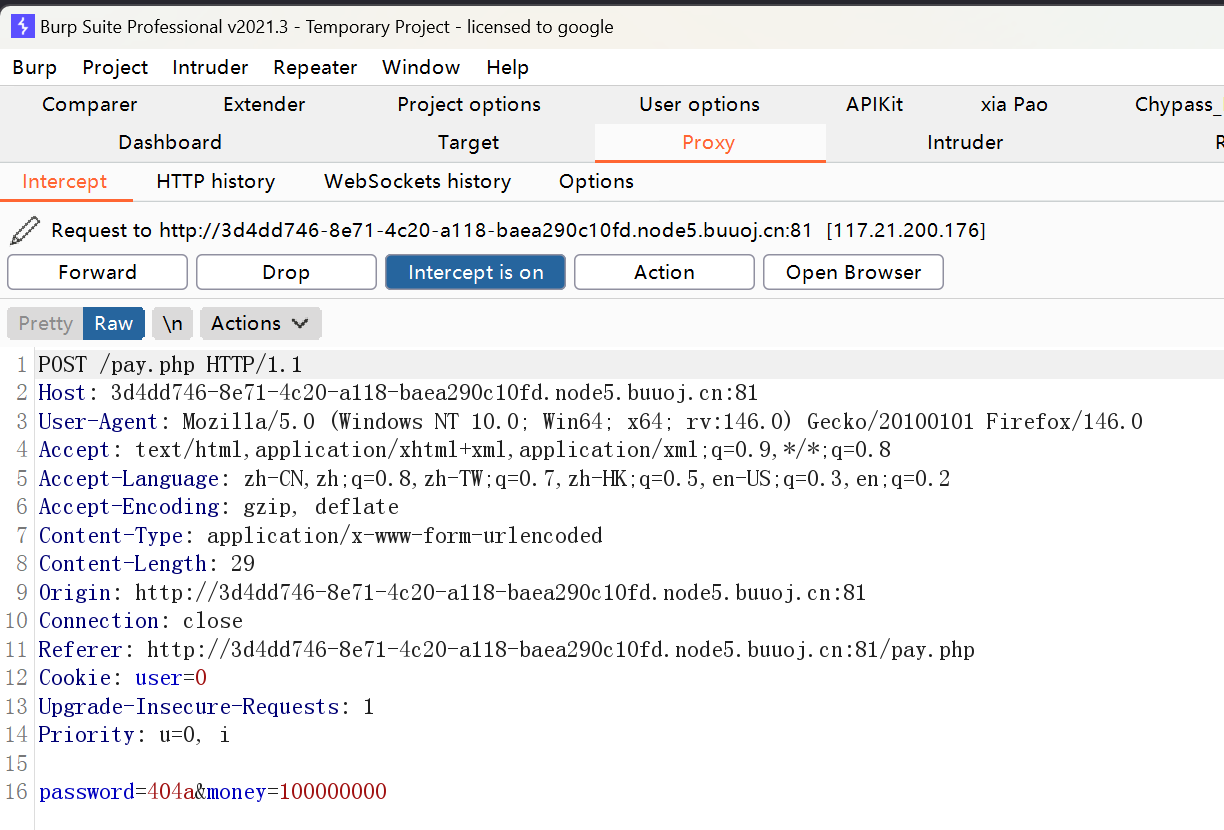Click the Content-Type header line

tap(320, 535)
